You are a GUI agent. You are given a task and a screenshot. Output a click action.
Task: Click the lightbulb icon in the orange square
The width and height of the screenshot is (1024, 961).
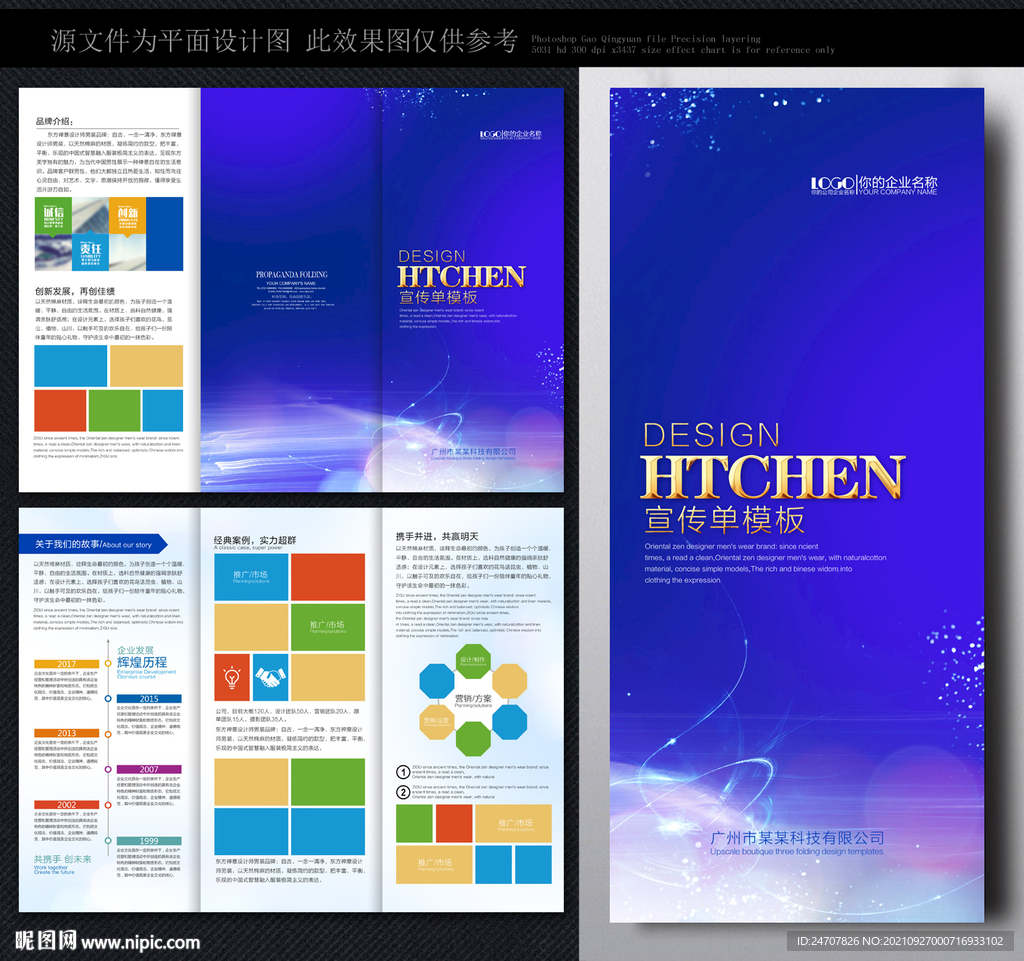click(232, 677)
